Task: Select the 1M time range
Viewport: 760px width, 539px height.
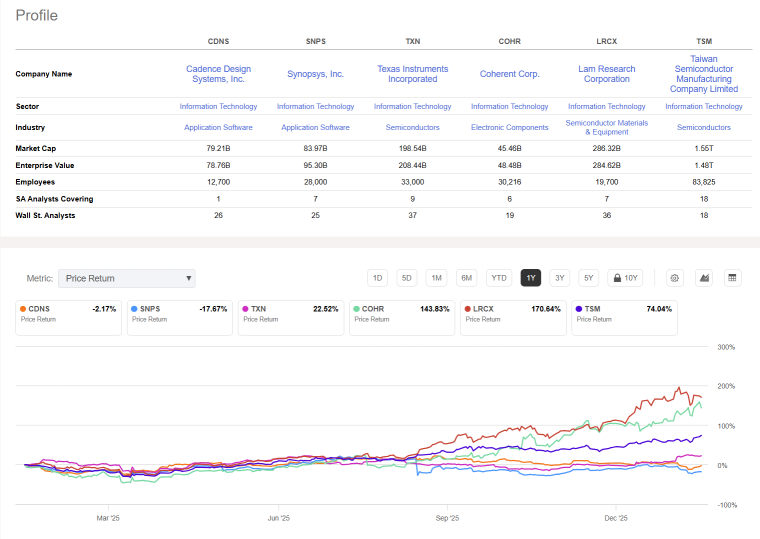Action: pos(437,278)
